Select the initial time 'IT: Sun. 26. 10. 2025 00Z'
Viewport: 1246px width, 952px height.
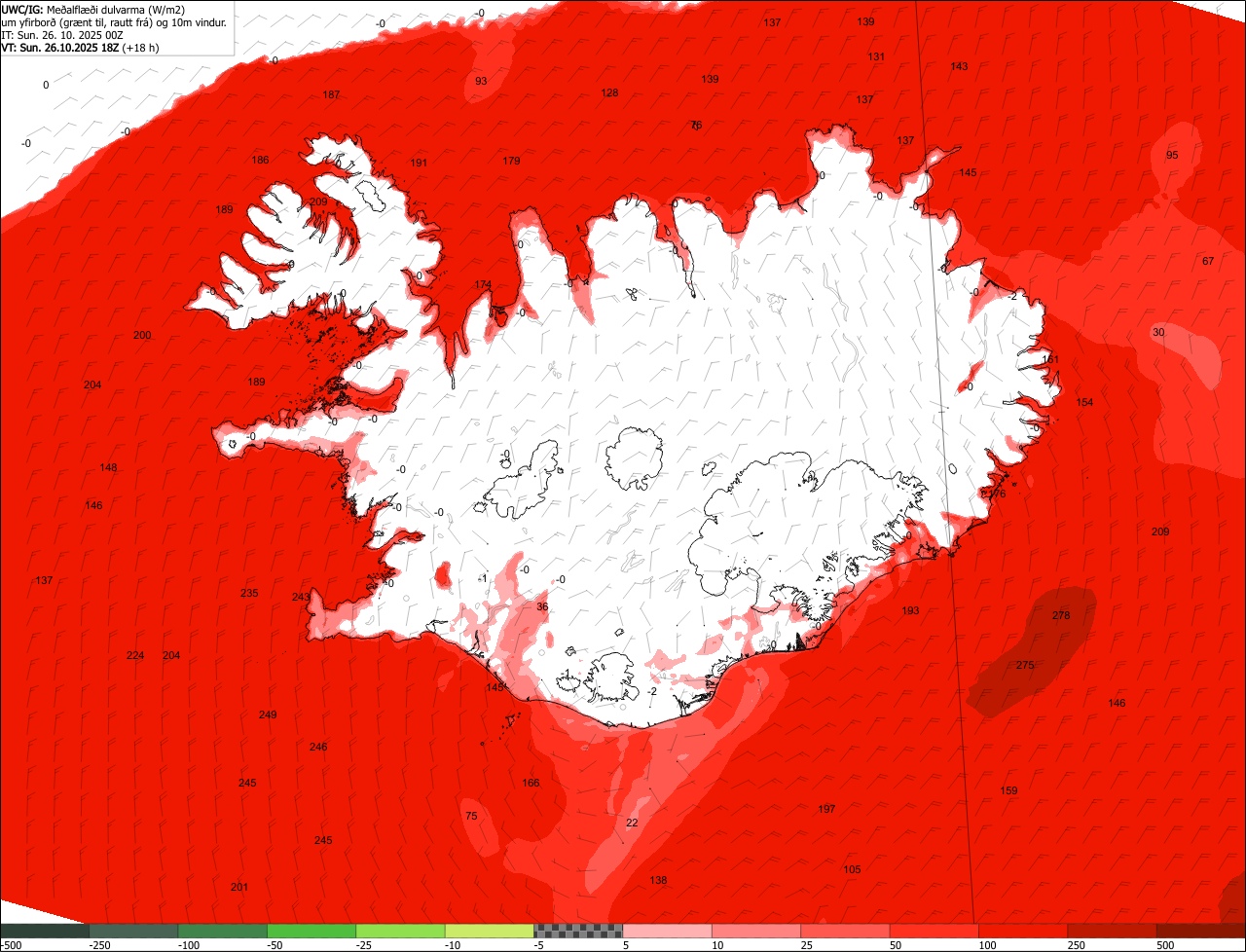coord(67,34)
